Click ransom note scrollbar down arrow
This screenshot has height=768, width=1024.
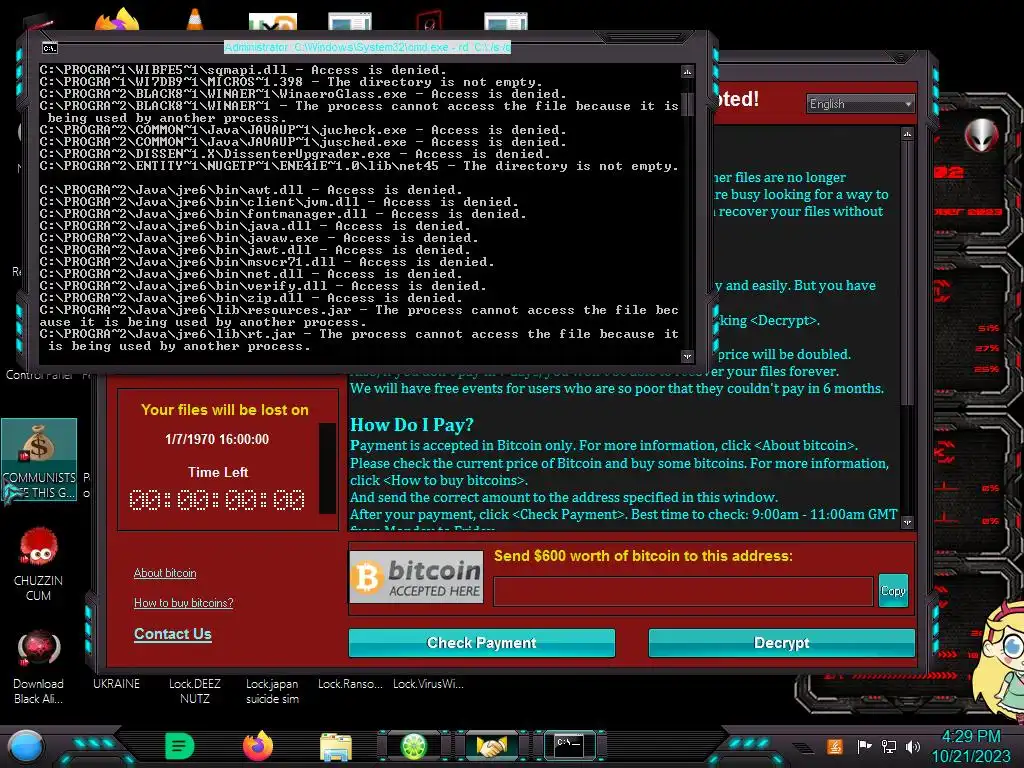tap(907, 522)
